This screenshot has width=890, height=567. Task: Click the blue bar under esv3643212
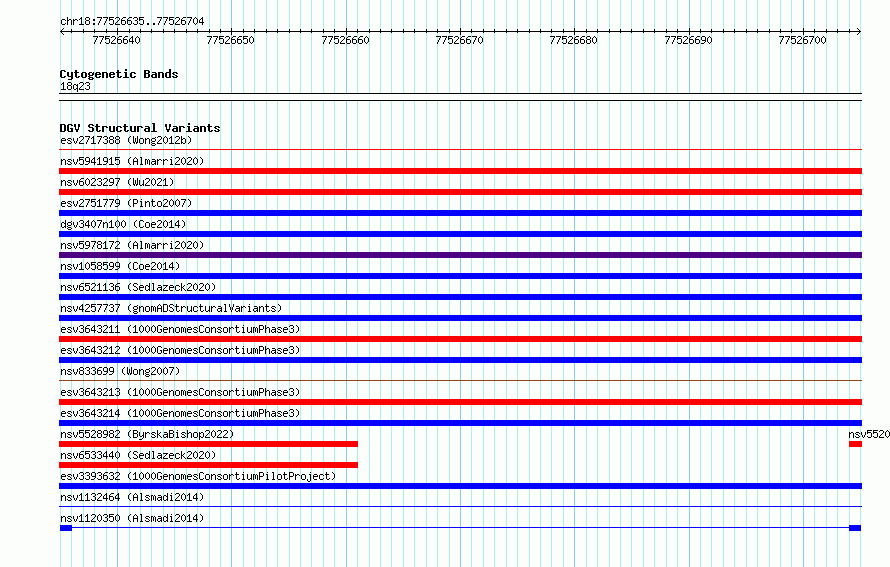click(460, 360)
